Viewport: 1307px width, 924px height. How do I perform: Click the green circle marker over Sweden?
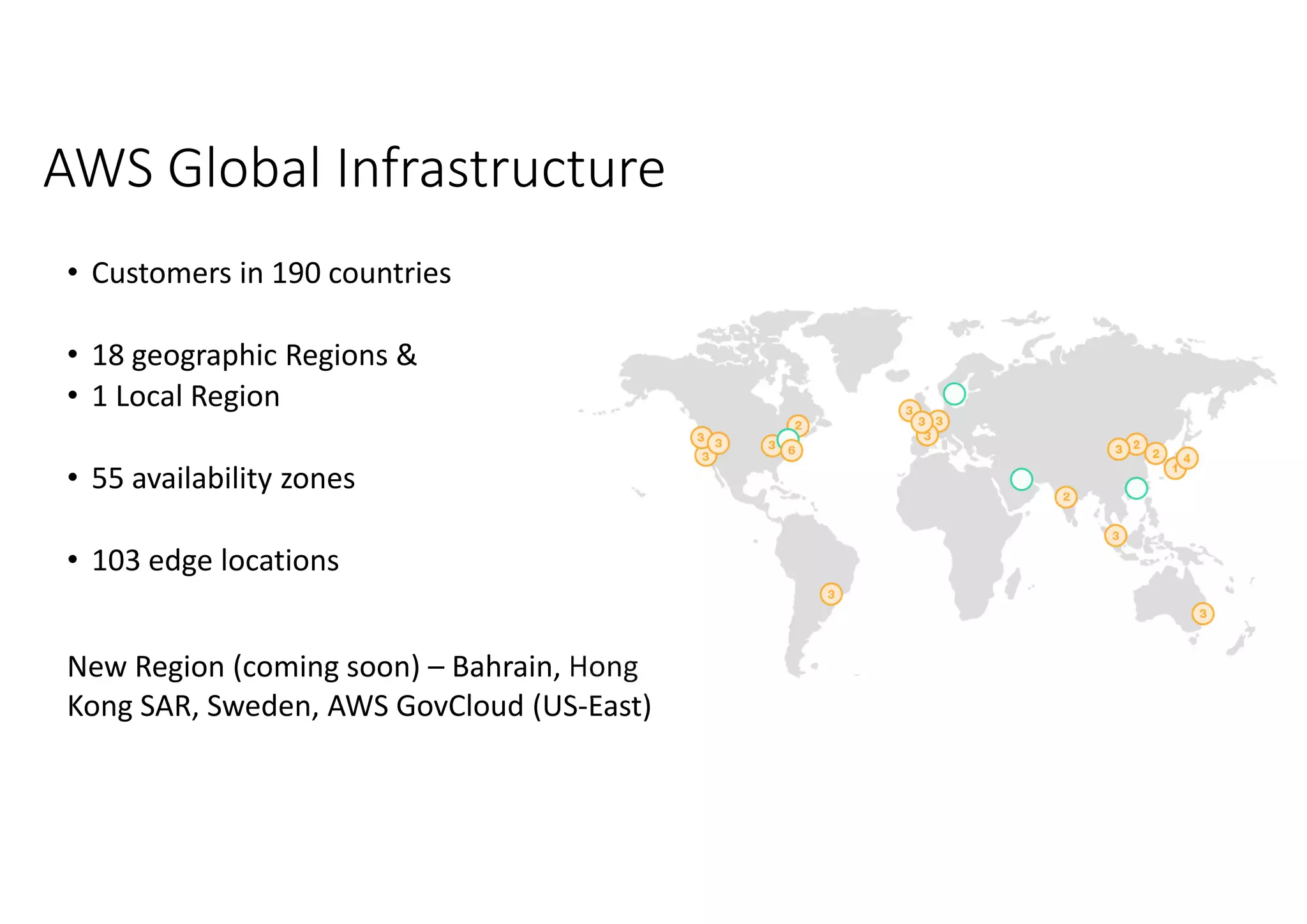[x=954, y=394]
